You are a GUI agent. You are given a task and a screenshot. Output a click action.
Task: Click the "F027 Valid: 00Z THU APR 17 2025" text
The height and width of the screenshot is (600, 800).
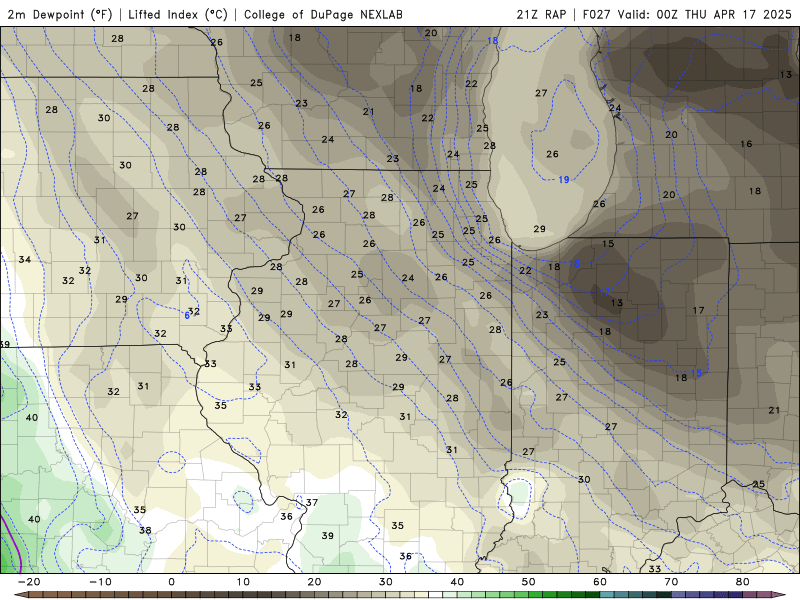pos(687,14)
